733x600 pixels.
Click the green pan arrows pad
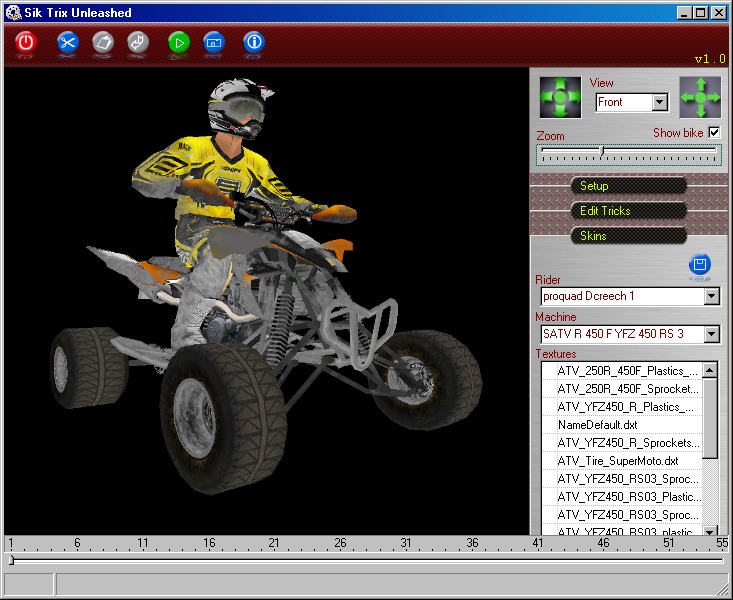click(x=700, y=97)
